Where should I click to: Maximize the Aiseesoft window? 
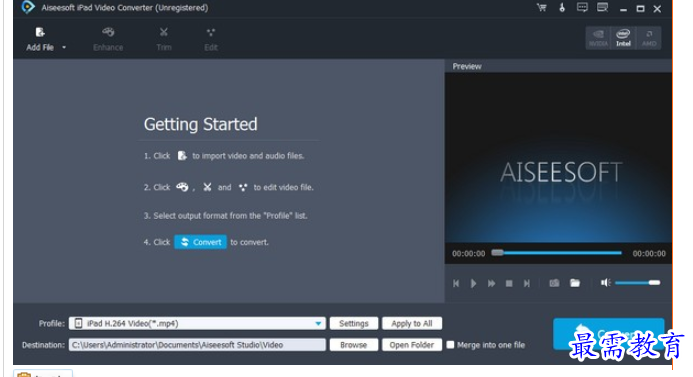click(x=640, y=8)
